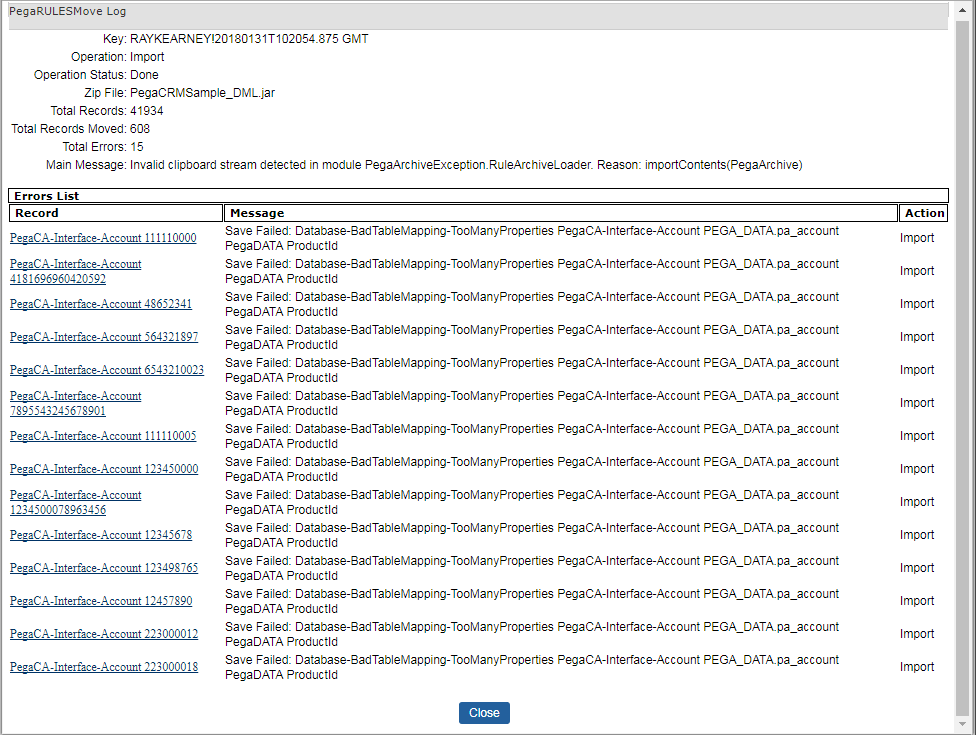Click Import action for record 4181696960420592
This screenshot has height=735, width=976.
pyautogui.click(x=917, y=271)
